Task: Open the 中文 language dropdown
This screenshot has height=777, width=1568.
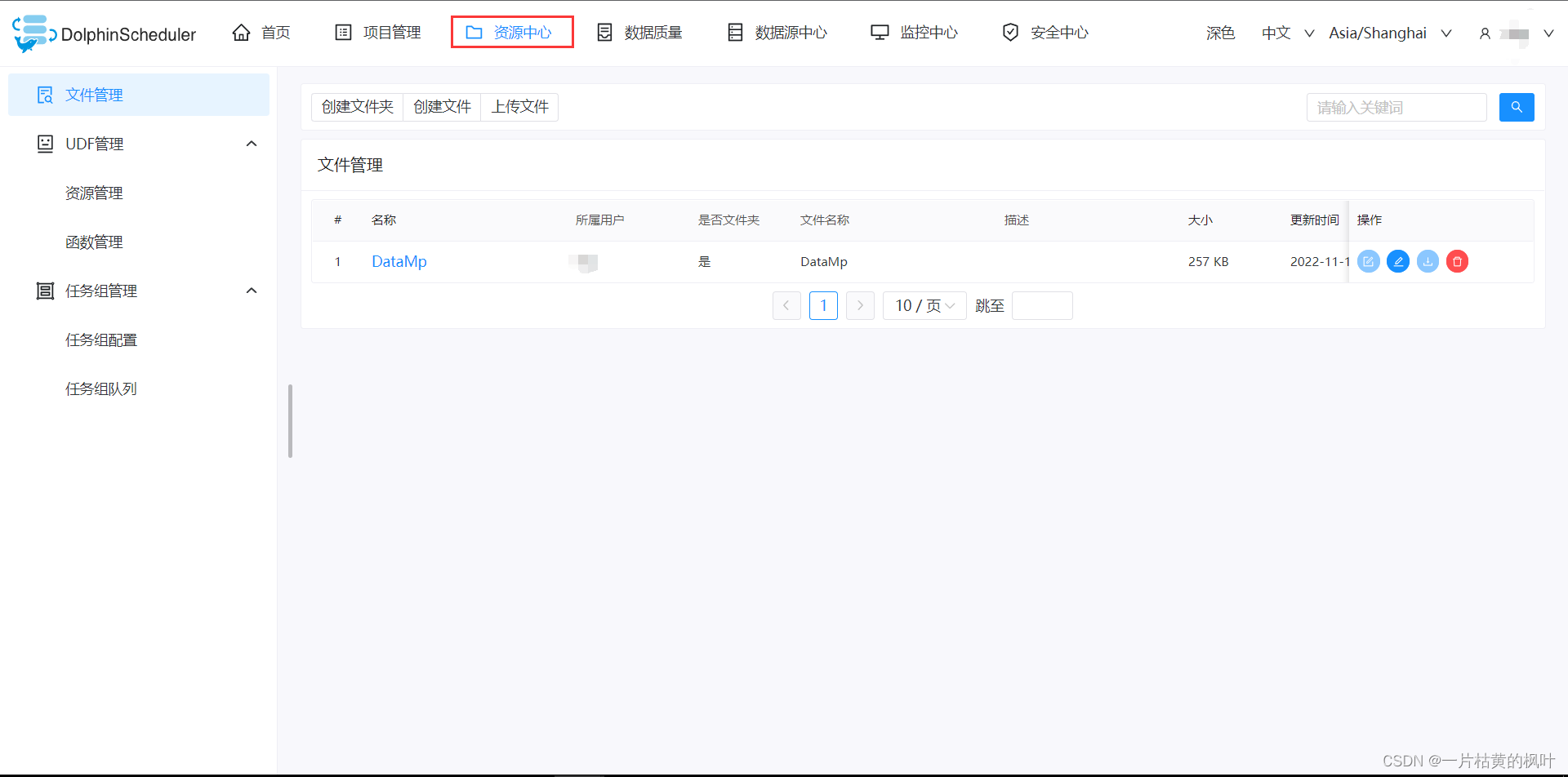Action: coord(1287,33)
